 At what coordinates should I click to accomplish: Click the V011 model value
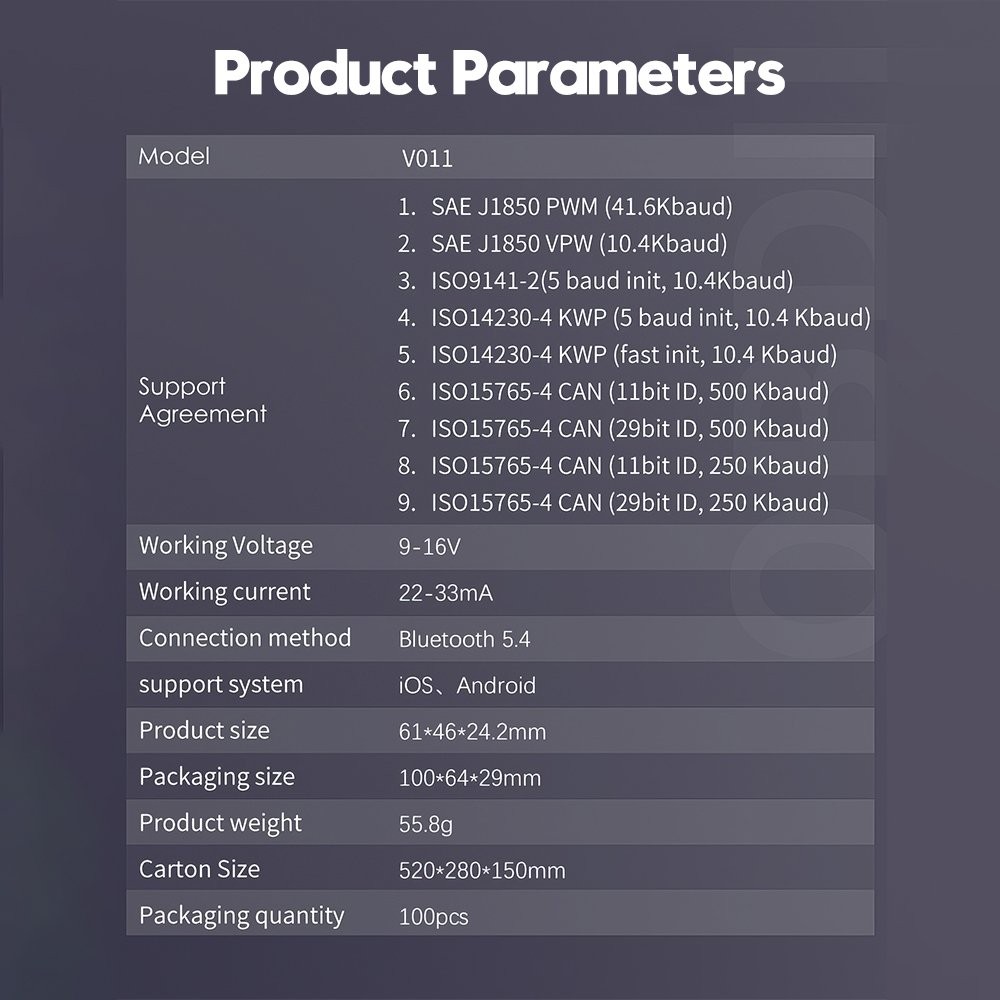427,158
